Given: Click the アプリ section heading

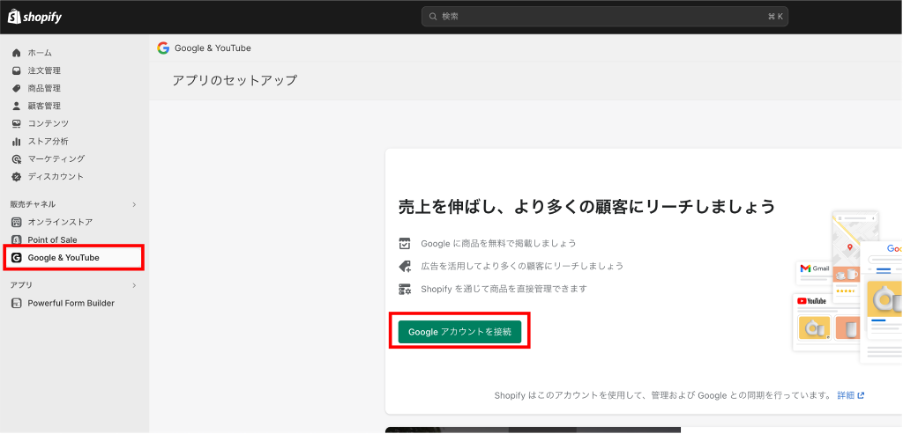Looking at the screenshot, I should pyautogui.click(x=21, y=285).
